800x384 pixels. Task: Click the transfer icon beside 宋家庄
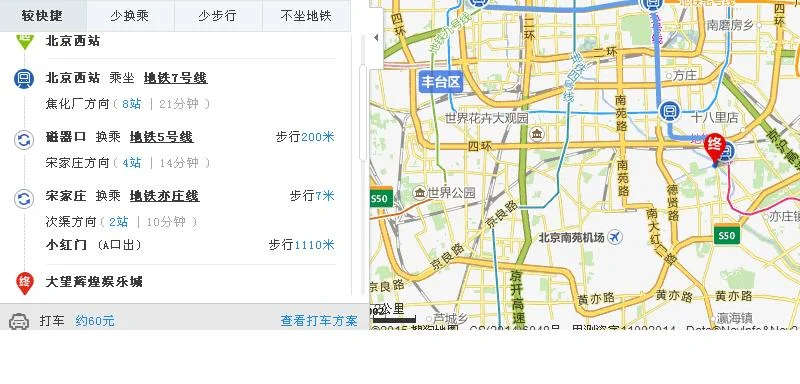pos(23,198)
